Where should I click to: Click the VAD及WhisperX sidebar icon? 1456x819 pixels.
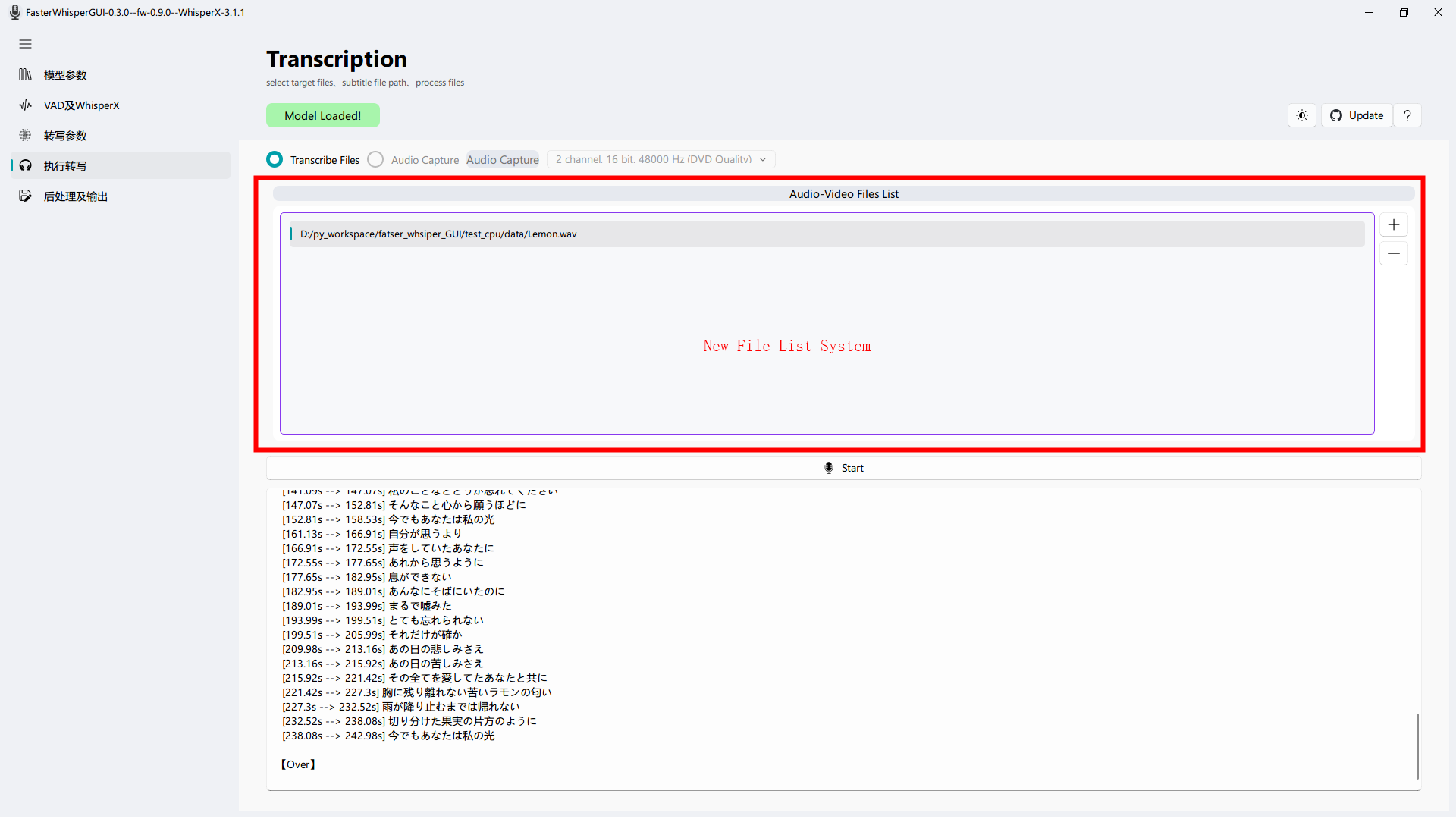[26, 105]
